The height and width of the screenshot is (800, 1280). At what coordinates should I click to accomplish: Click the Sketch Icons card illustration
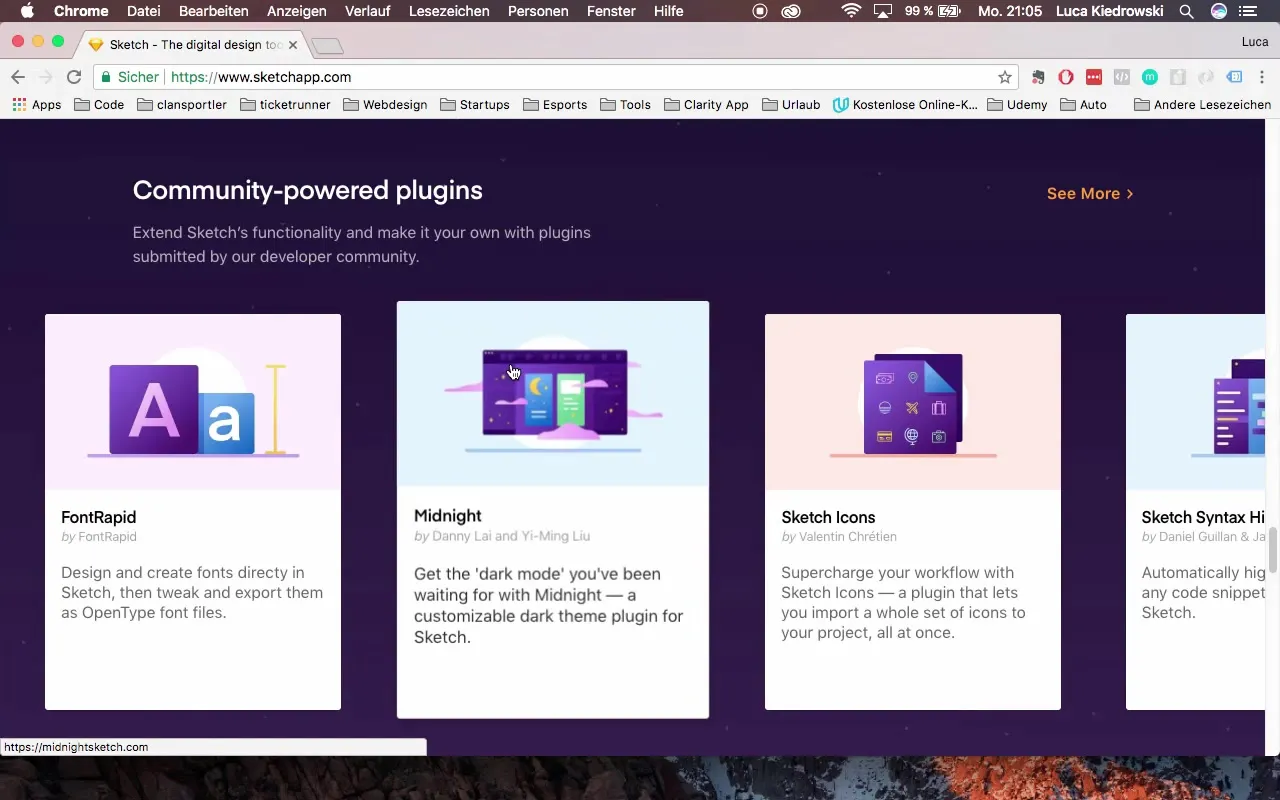coord(913,402)
